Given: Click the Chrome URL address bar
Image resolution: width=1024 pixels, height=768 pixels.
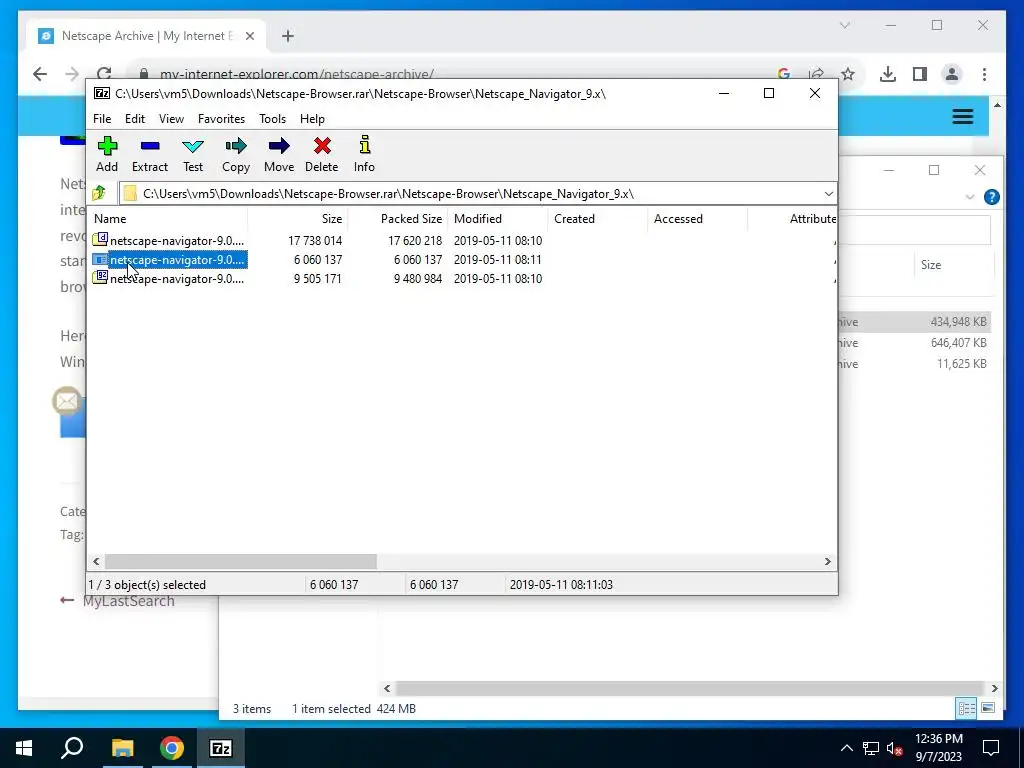Looking at the screenshot, I should click(x=457, y=74).
